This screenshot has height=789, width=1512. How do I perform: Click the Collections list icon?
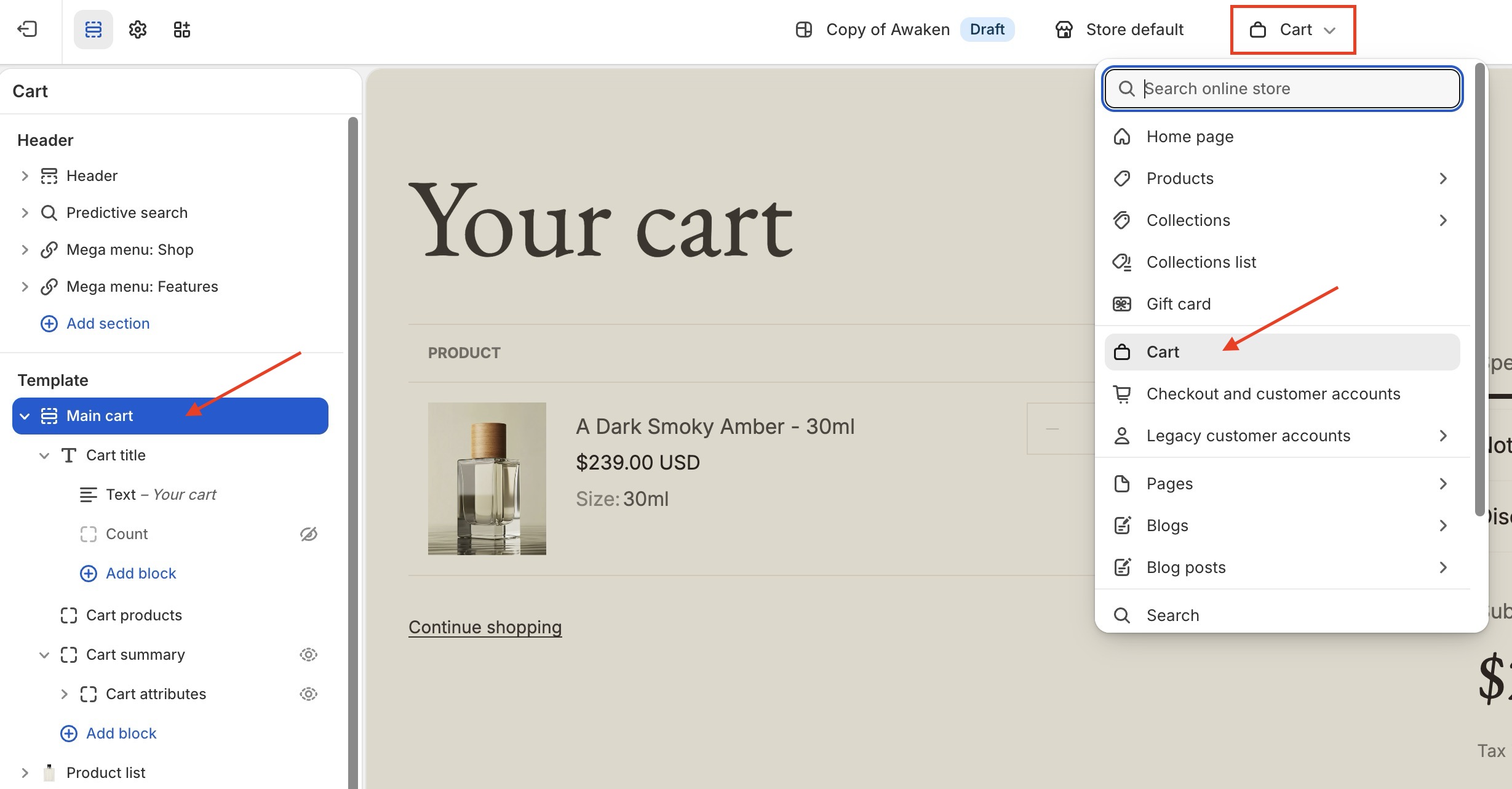tap(1122, 262)
